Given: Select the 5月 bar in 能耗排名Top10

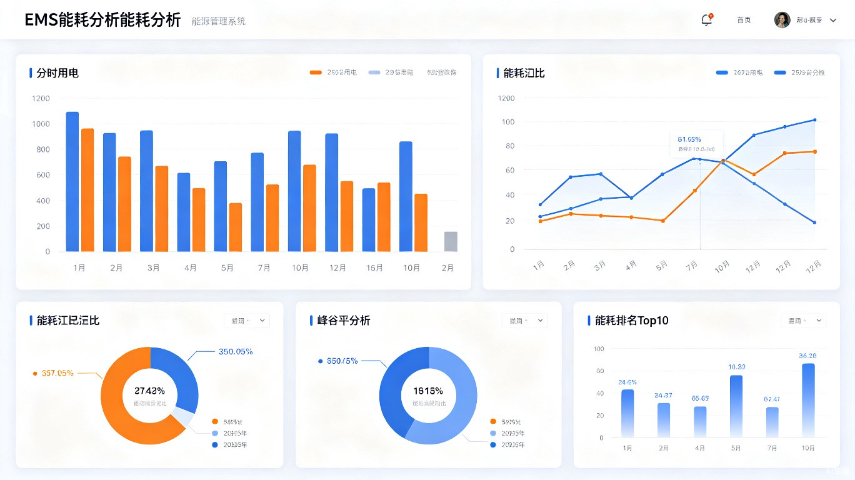Looking at the screenshot, I should click(736, 406).
